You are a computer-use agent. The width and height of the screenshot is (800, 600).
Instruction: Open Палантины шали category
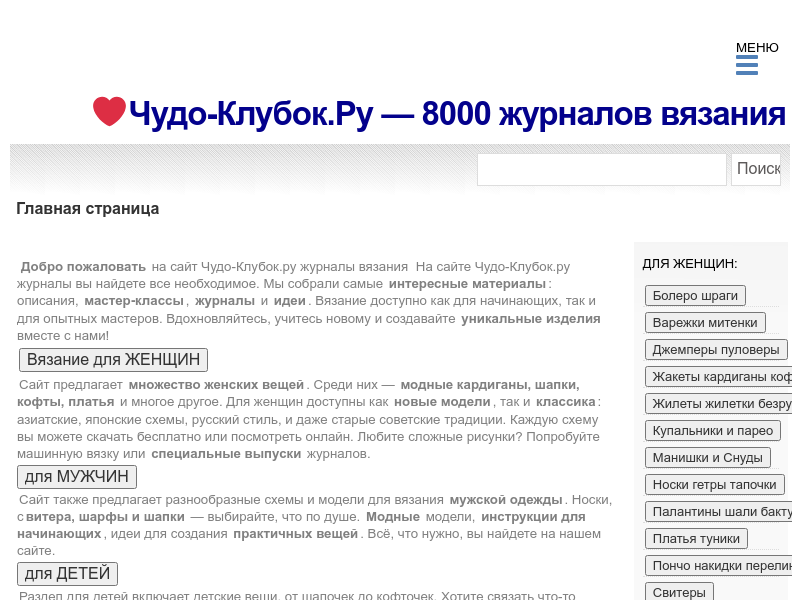[x=718, y=512]
